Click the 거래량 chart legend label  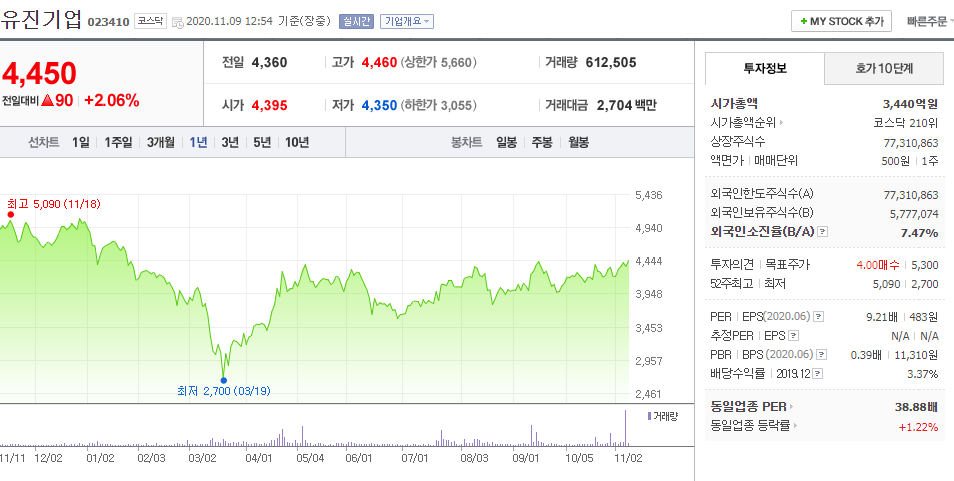coord(662,417)
